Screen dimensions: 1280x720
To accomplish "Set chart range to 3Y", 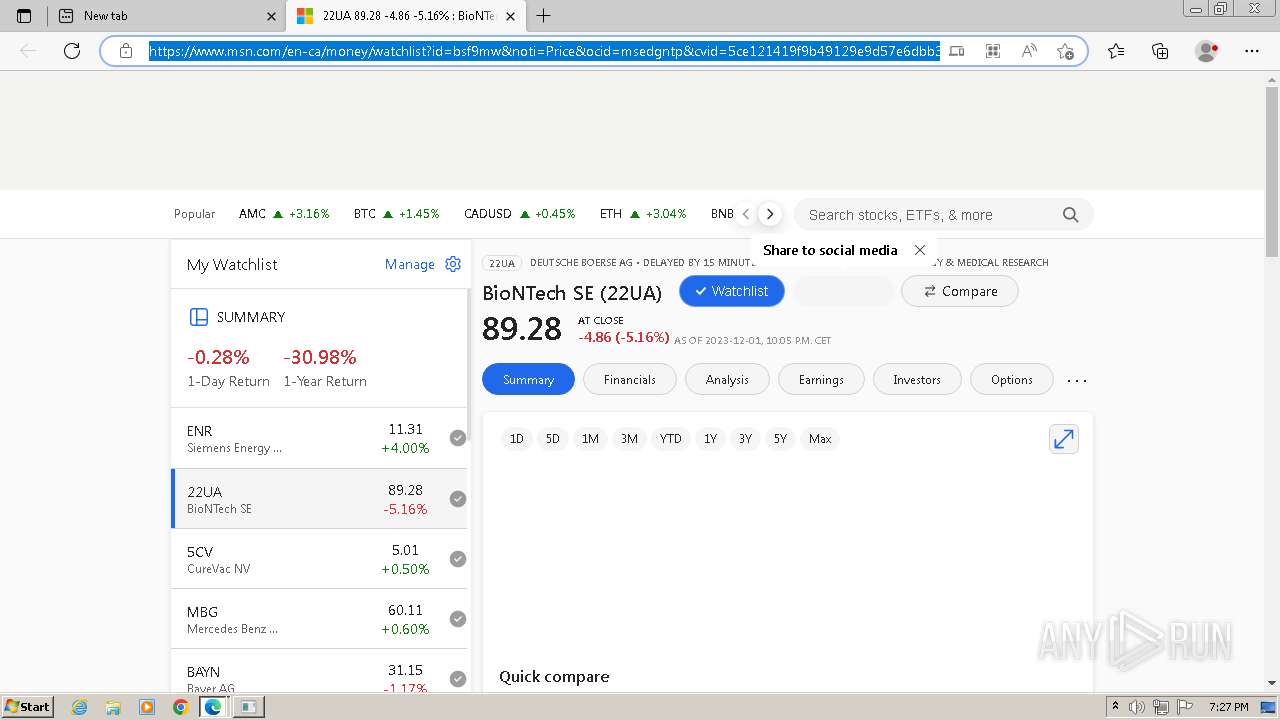I will pyautogui.click(x=745, y=439).
